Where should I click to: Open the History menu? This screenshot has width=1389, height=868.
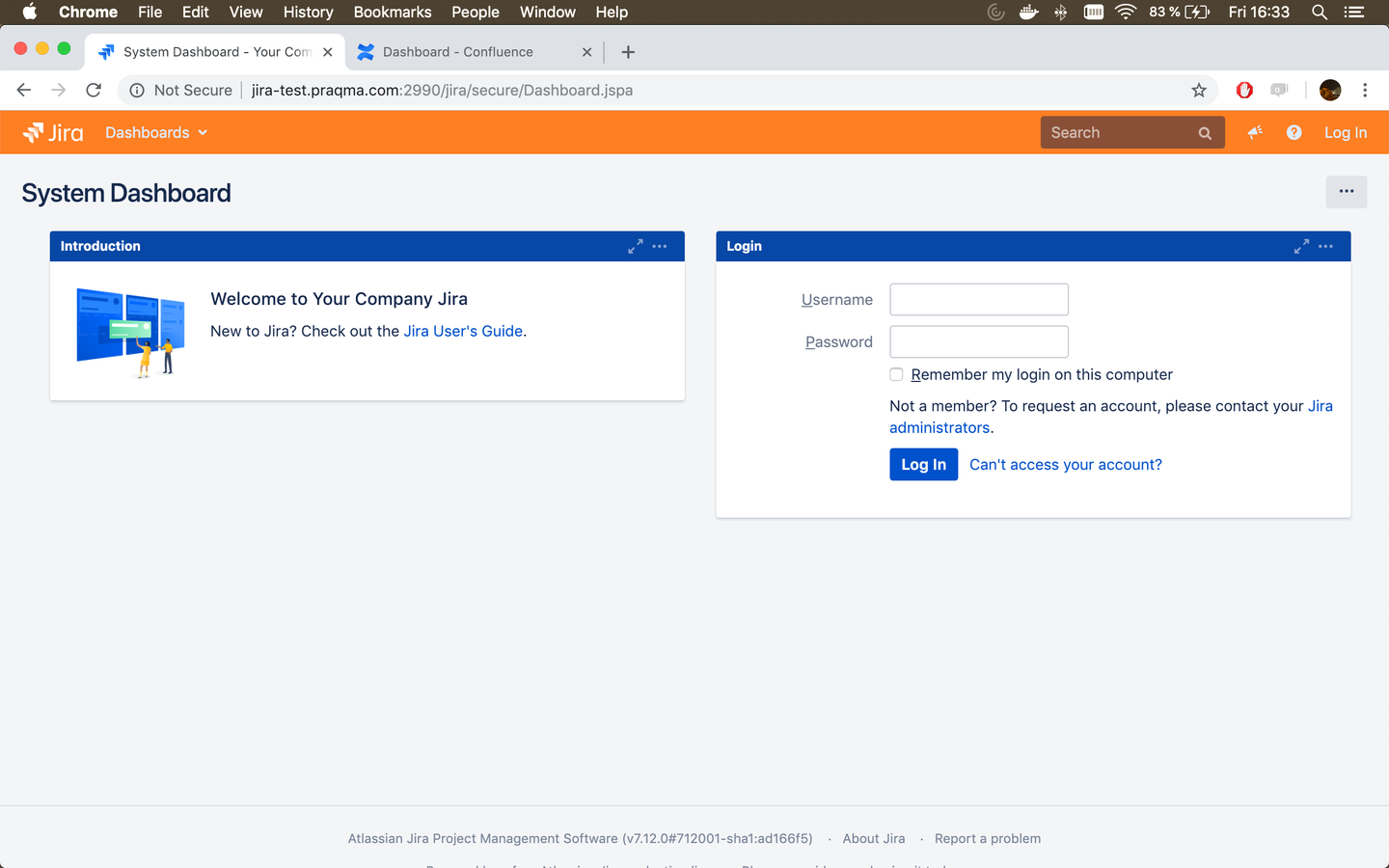[x=308, y=12]
